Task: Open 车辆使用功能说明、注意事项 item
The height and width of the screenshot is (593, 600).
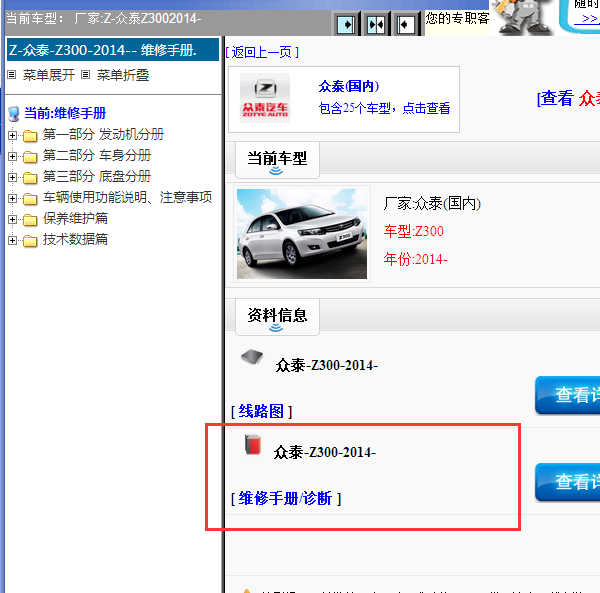Action: click(127, 197)
